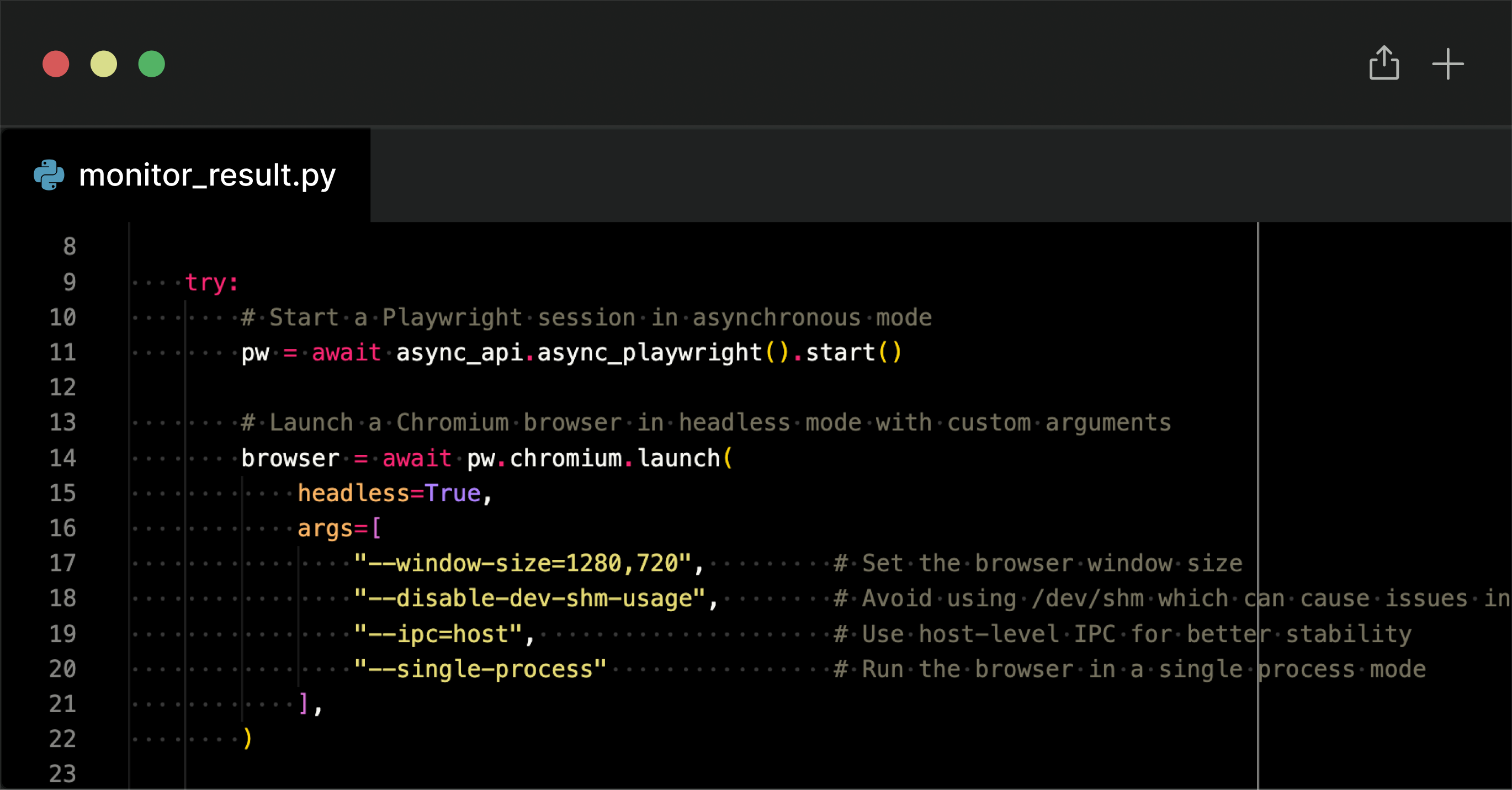The width and height of the screenshot is (1512, 790).
Task: Click the 'pw' variable on line 11
Action: pos(254,353)
